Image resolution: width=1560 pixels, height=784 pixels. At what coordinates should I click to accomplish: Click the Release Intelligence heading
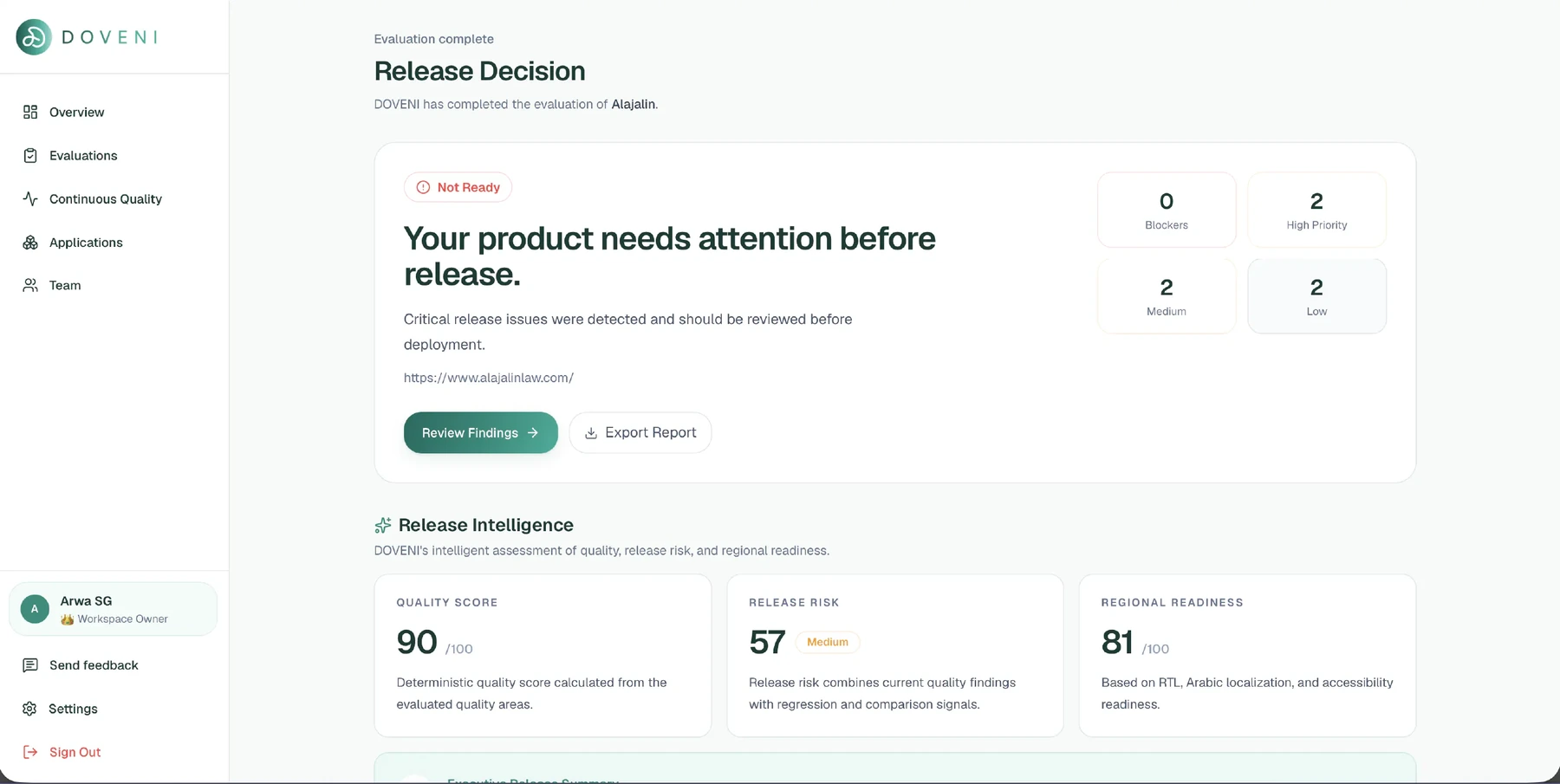click(486, 525)
